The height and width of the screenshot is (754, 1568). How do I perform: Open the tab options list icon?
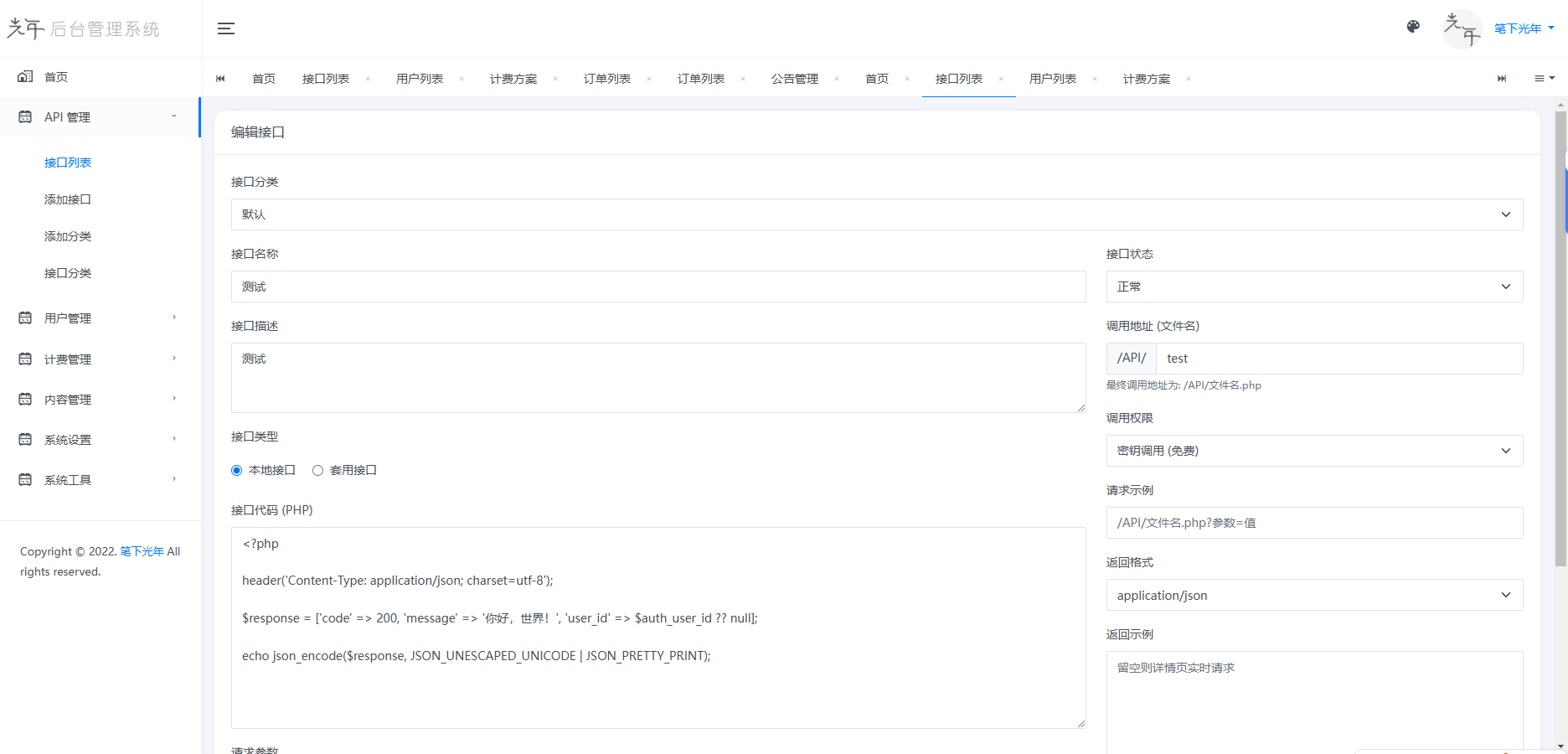coord(1544,78)
